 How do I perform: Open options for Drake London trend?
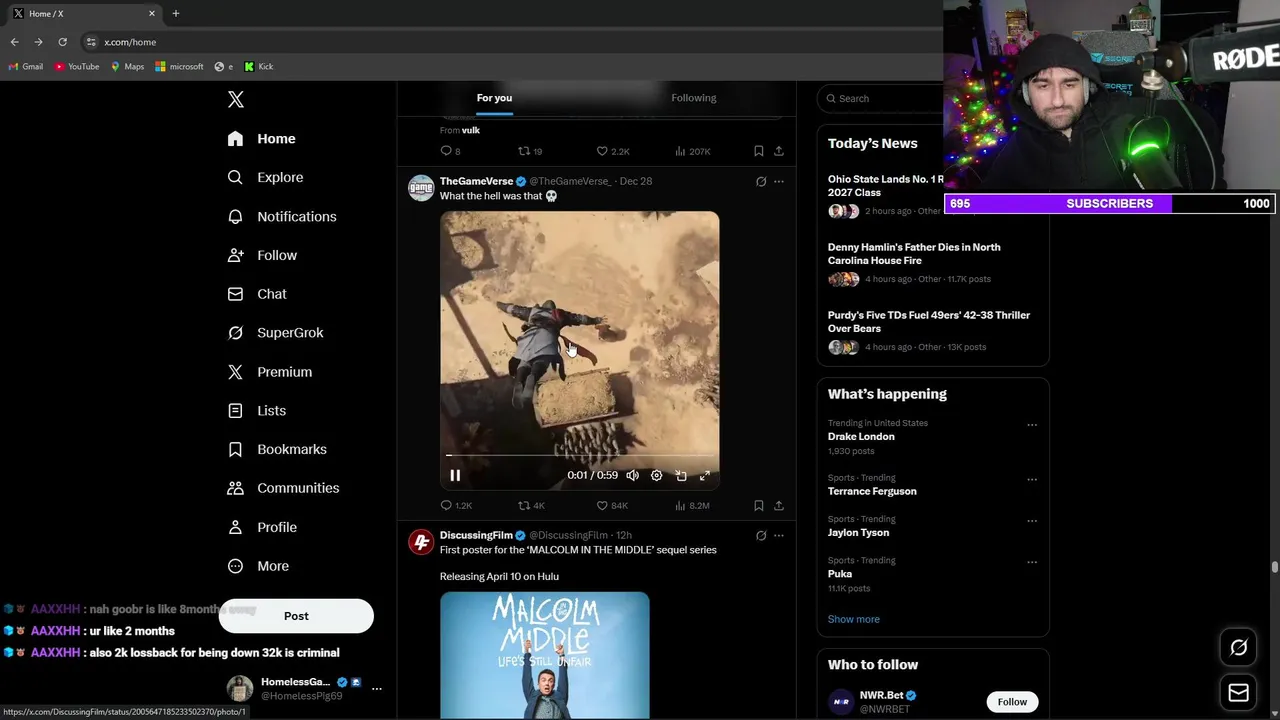click(1032, 425)
